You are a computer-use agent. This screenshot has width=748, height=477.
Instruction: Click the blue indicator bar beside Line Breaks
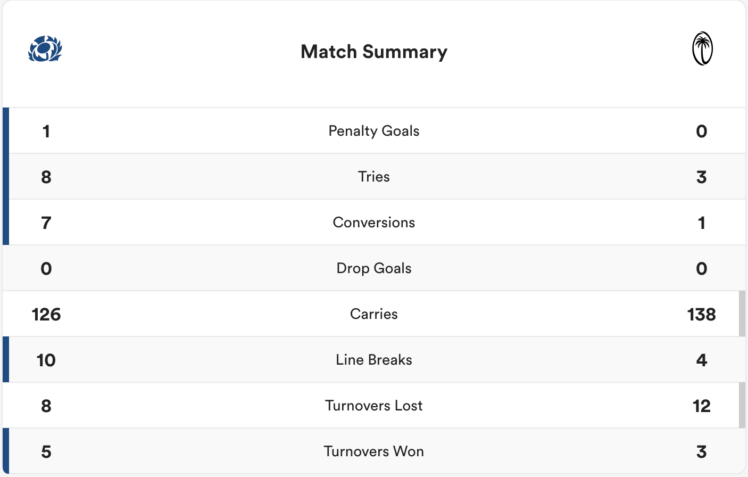point(6,360)
